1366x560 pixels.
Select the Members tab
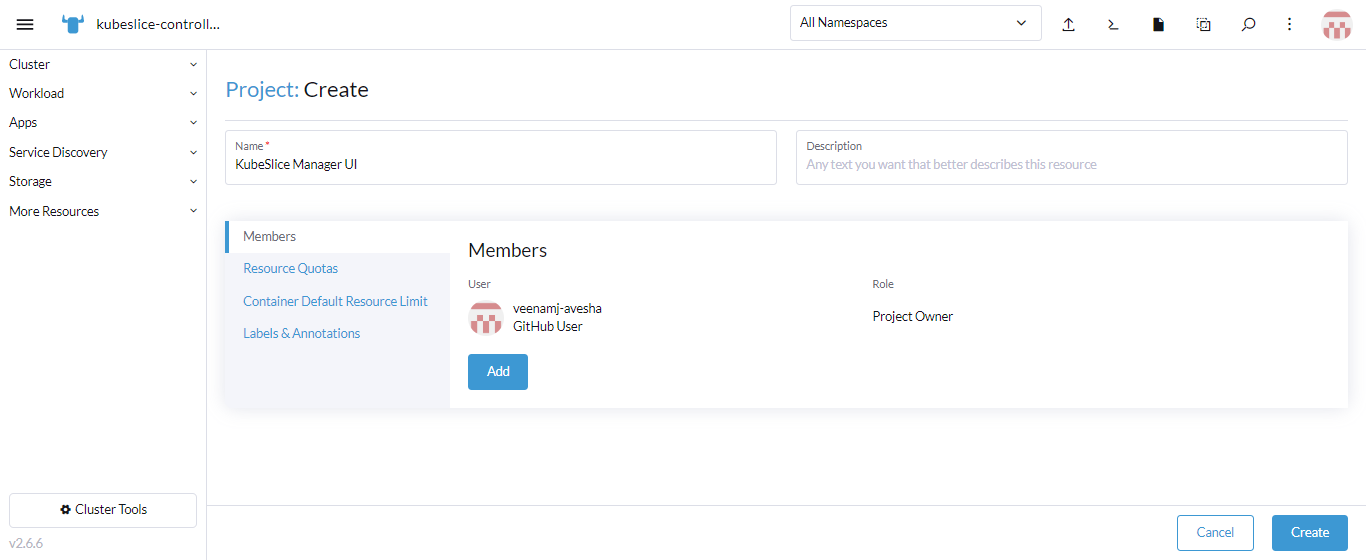tap(338, 236)
